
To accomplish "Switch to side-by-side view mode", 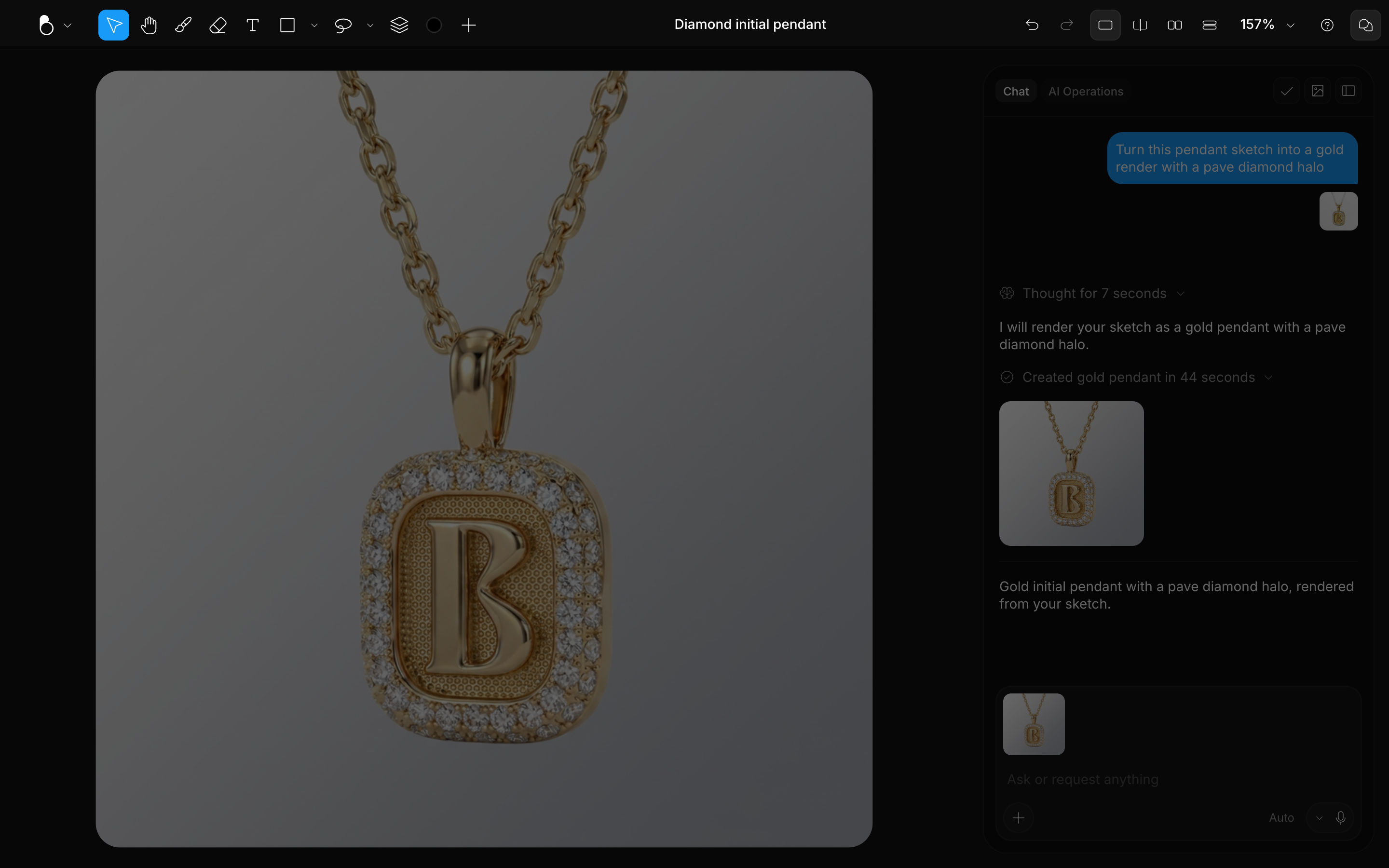I will [1175, 25].
